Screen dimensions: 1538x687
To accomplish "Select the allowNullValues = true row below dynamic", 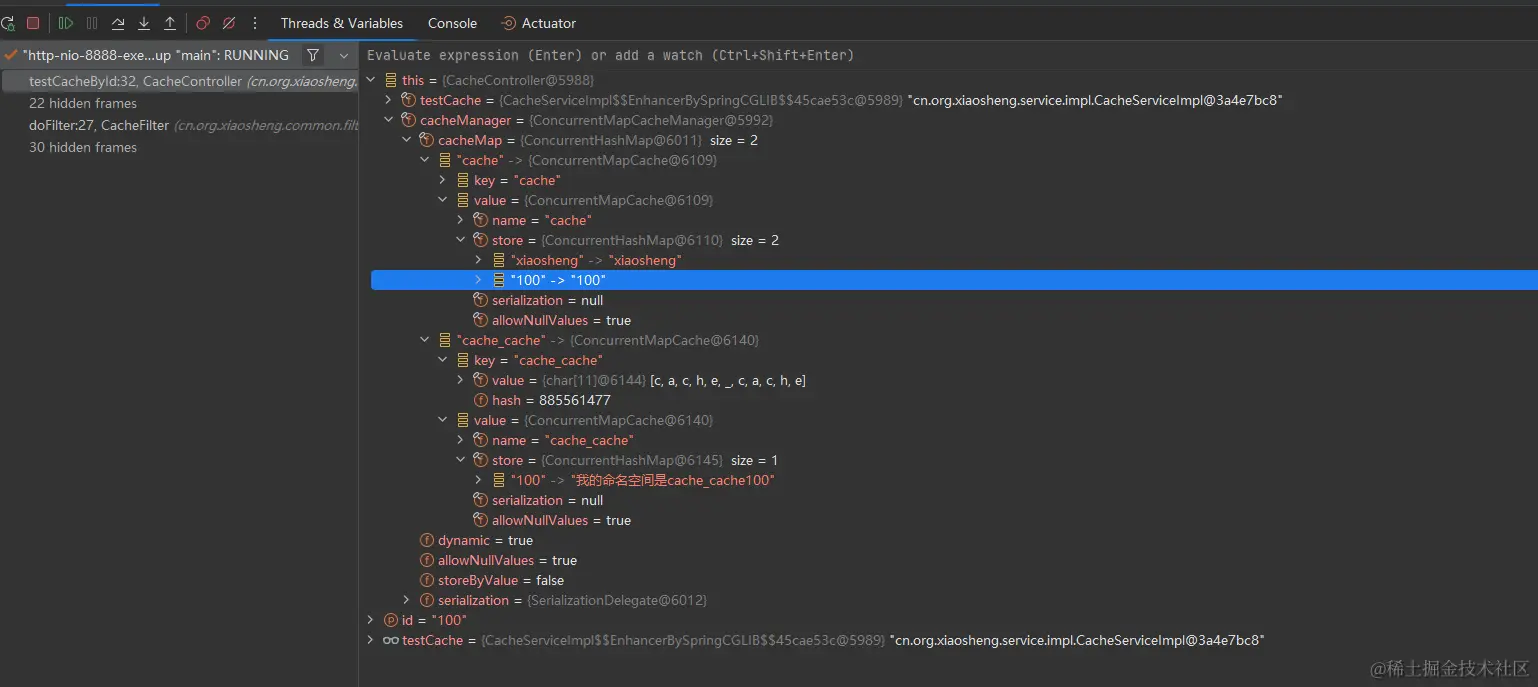I will (x=498, y=560).
